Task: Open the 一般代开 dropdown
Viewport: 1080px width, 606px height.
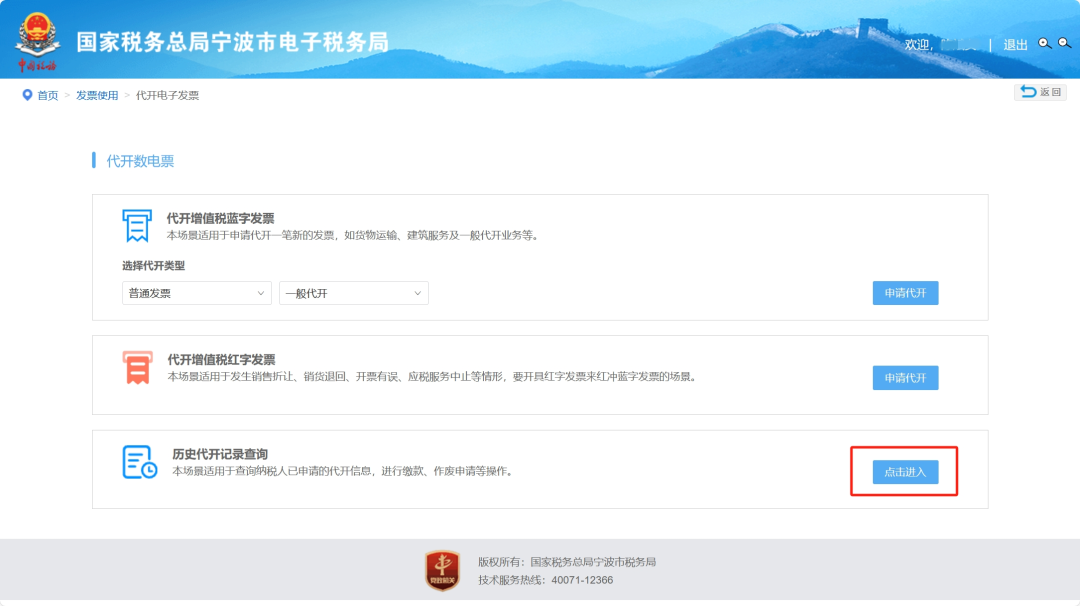Action: (x=353, y=293)
